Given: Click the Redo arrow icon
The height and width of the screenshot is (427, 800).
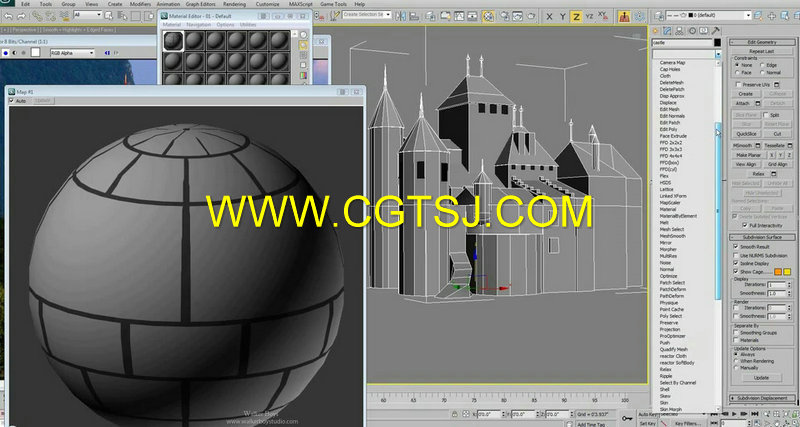Looking at the screenshot, I should point(22,16).
